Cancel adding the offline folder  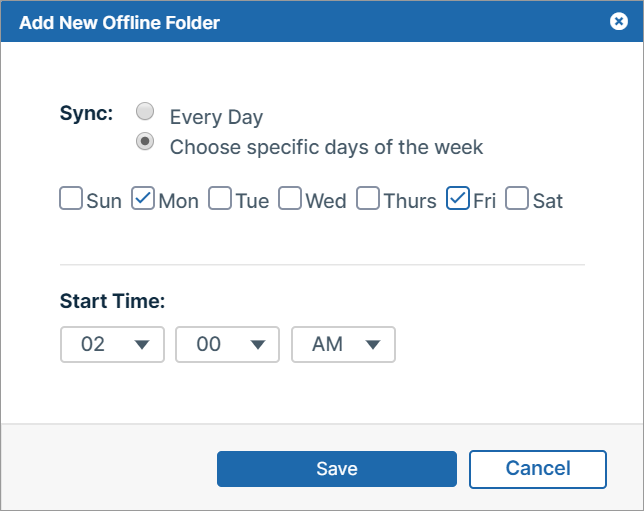coord(538,469)
